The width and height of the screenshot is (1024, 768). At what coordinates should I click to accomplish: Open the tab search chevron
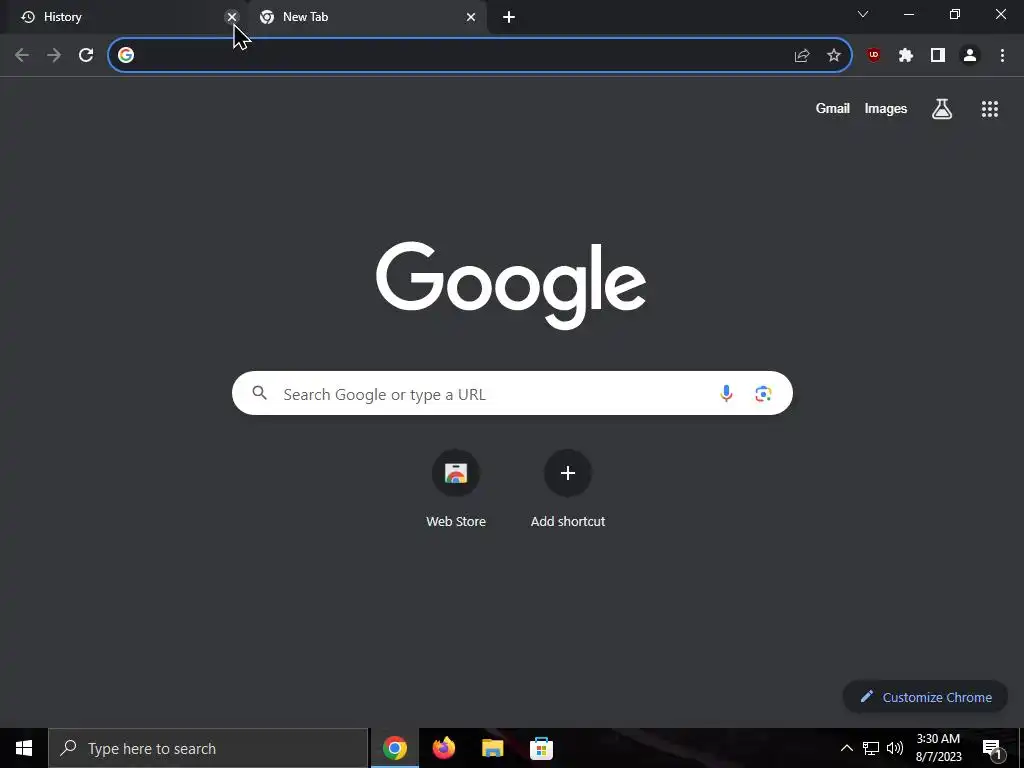point(863,14)
